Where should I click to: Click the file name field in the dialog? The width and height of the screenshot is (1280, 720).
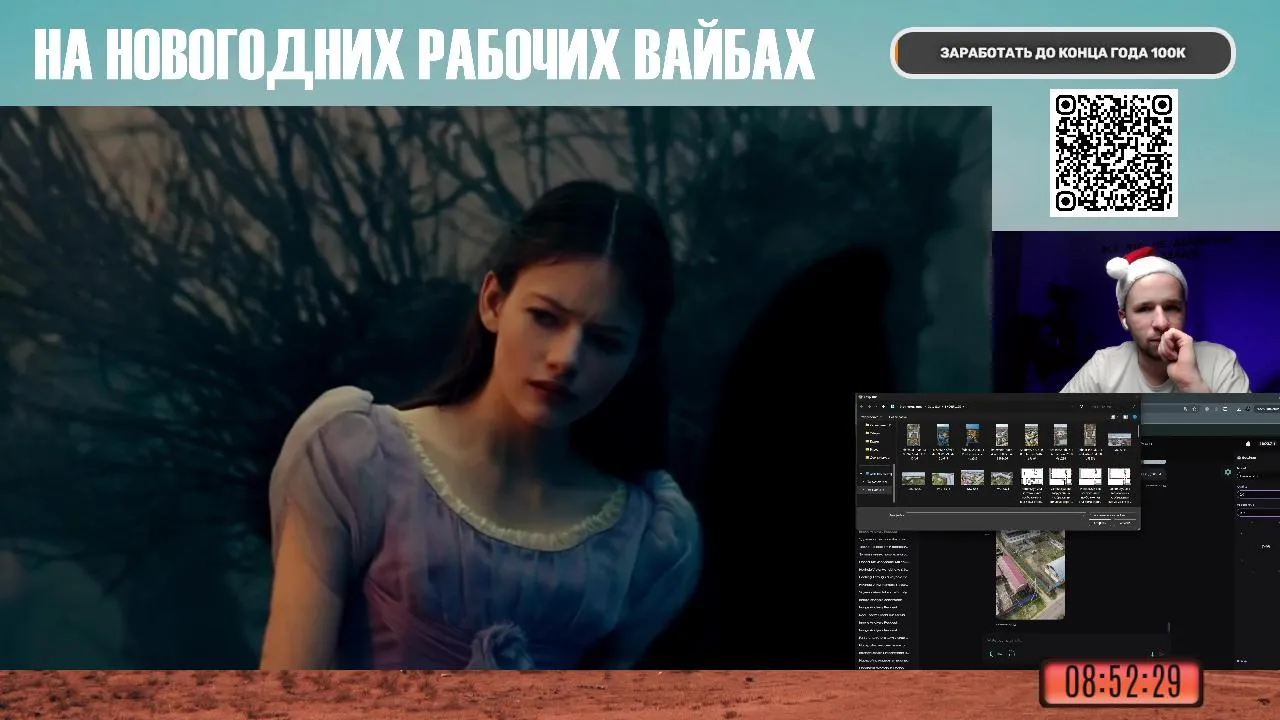[x=995, y=515]
